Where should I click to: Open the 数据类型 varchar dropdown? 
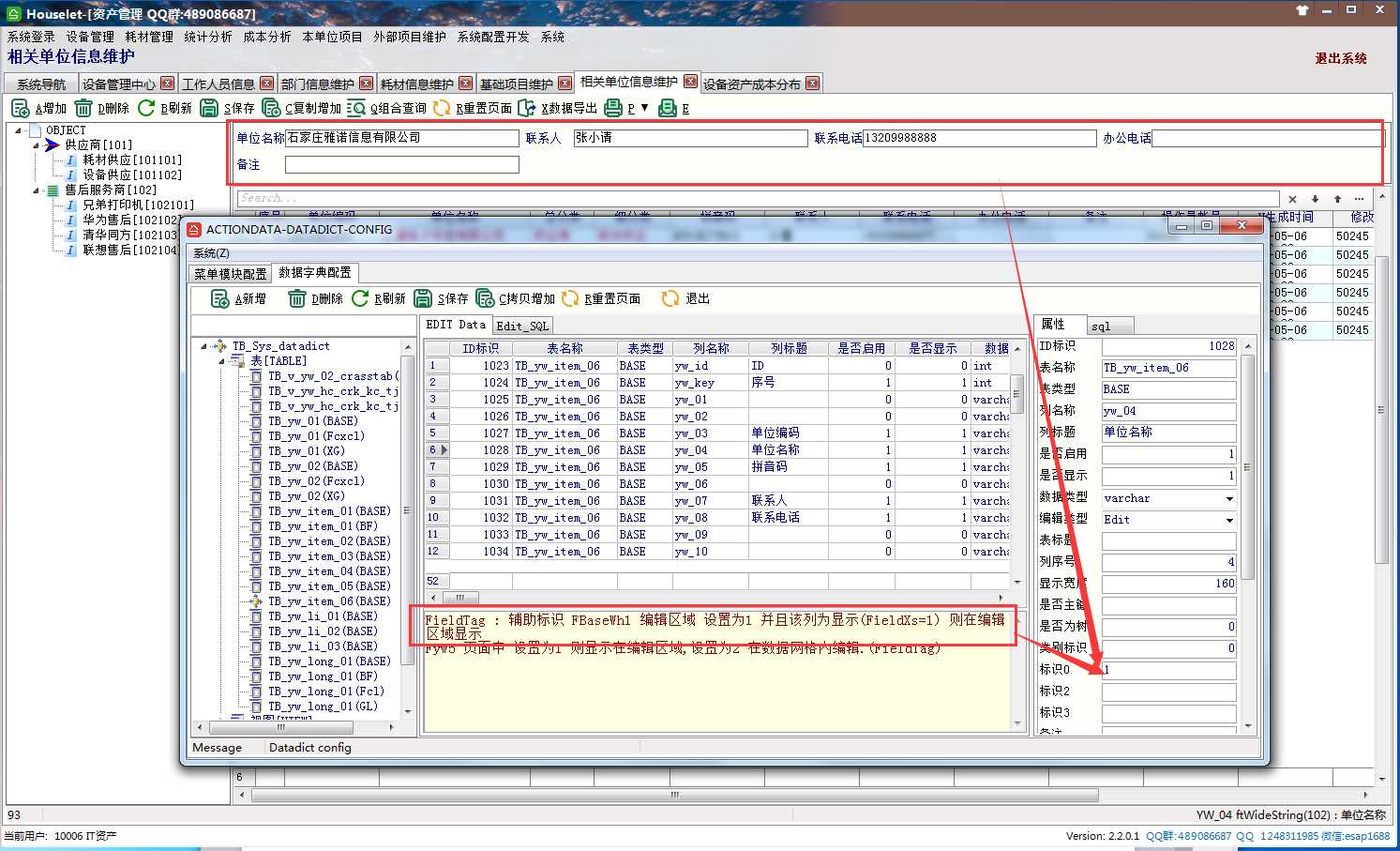point(1229,499)
